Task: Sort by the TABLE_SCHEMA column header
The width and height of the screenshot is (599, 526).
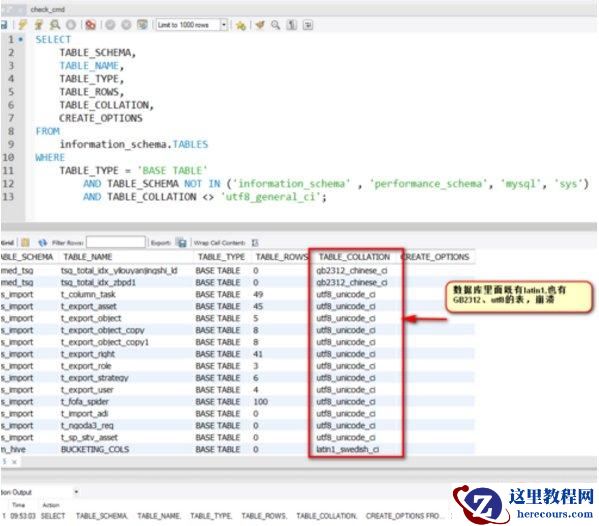Action: [27, 257]
